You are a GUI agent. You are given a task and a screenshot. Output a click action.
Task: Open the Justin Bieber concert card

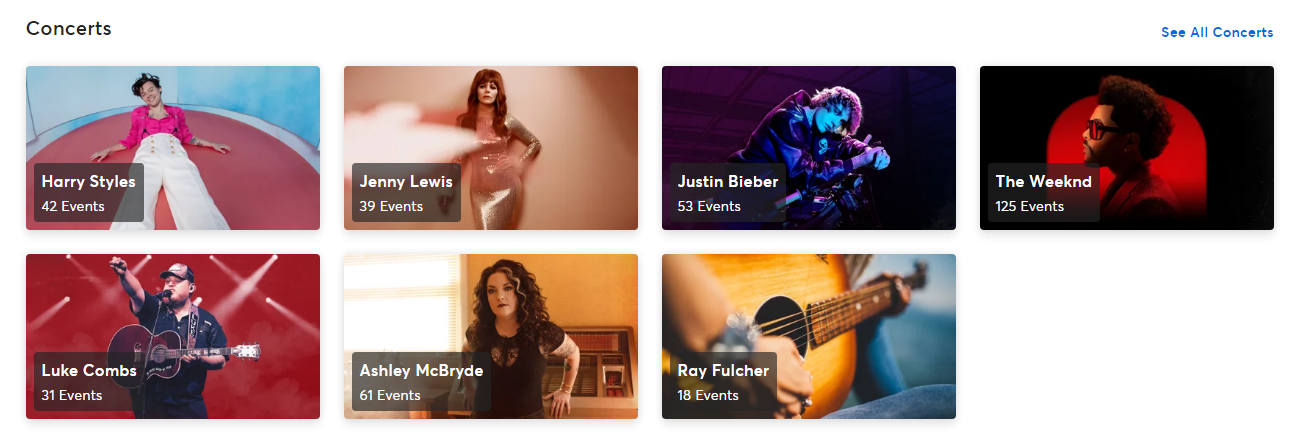pos(809,148)
